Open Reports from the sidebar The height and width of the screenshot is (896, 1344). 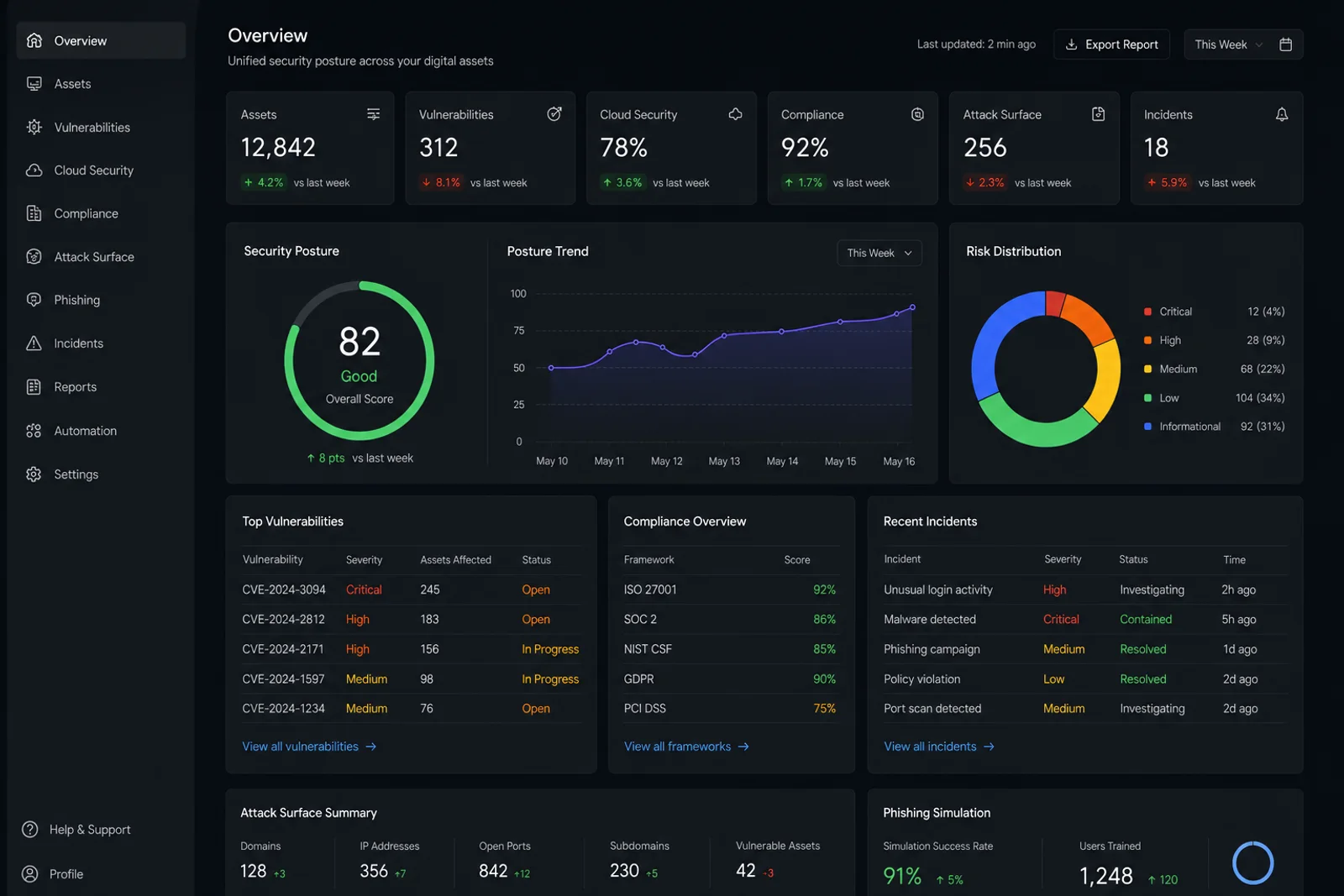[x=101, y=387]
